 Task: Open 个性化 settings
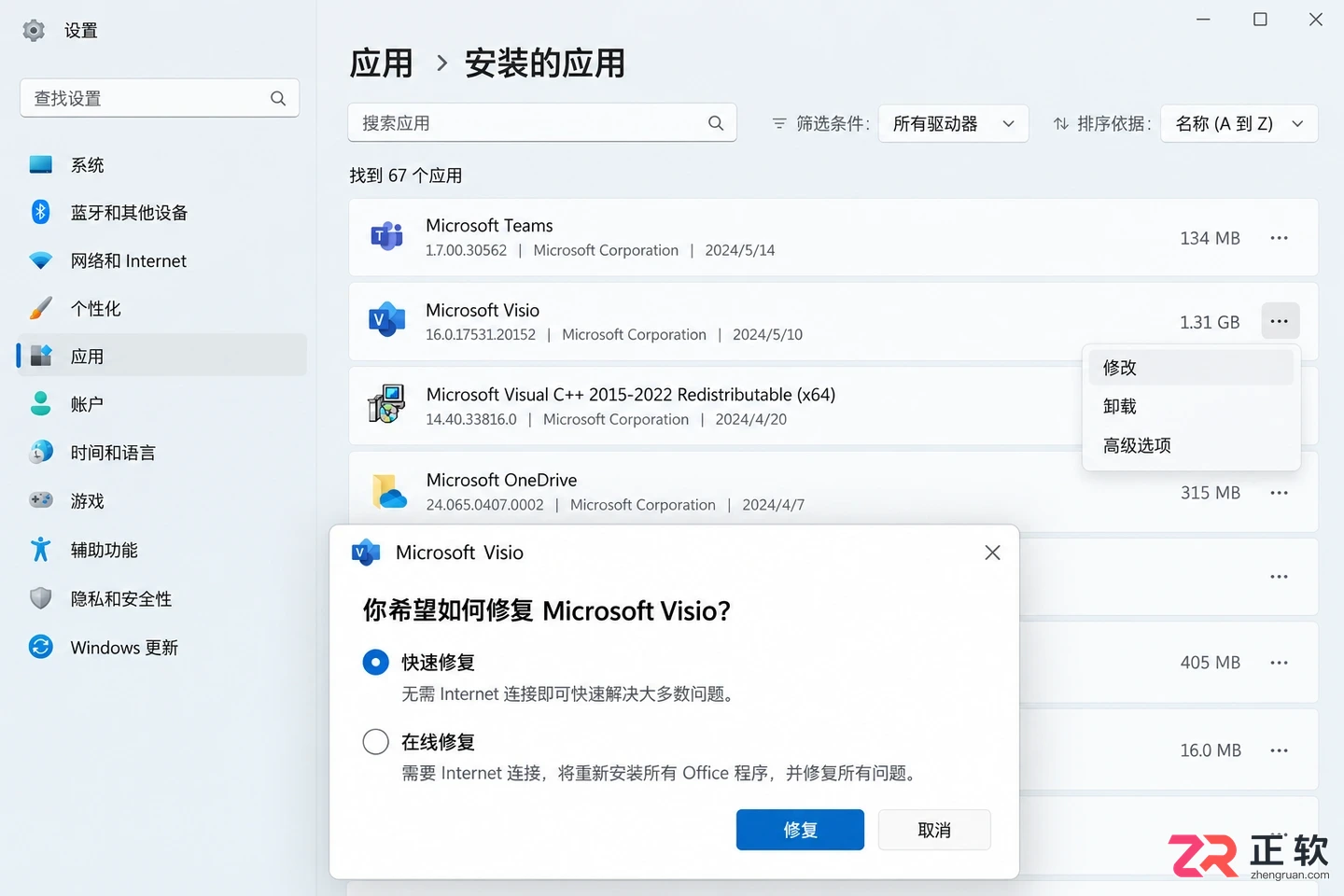161,309
